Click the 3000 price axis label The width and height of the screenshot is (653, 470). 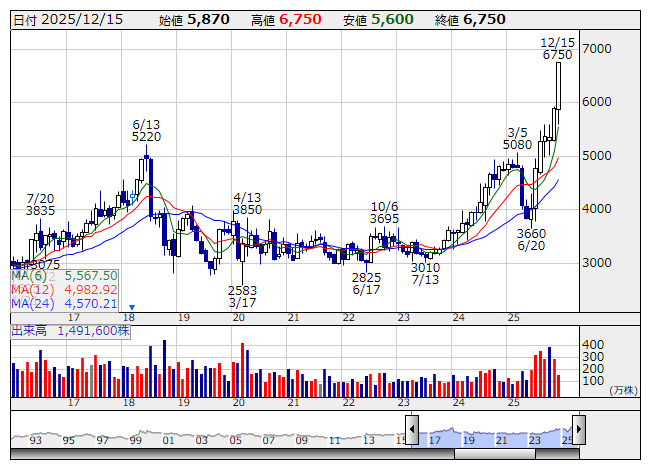coord(597,263)
